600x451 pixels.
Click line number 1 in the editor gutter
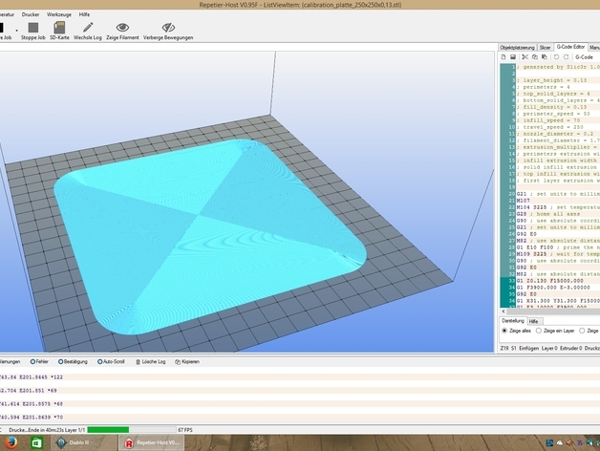point(513,67)
